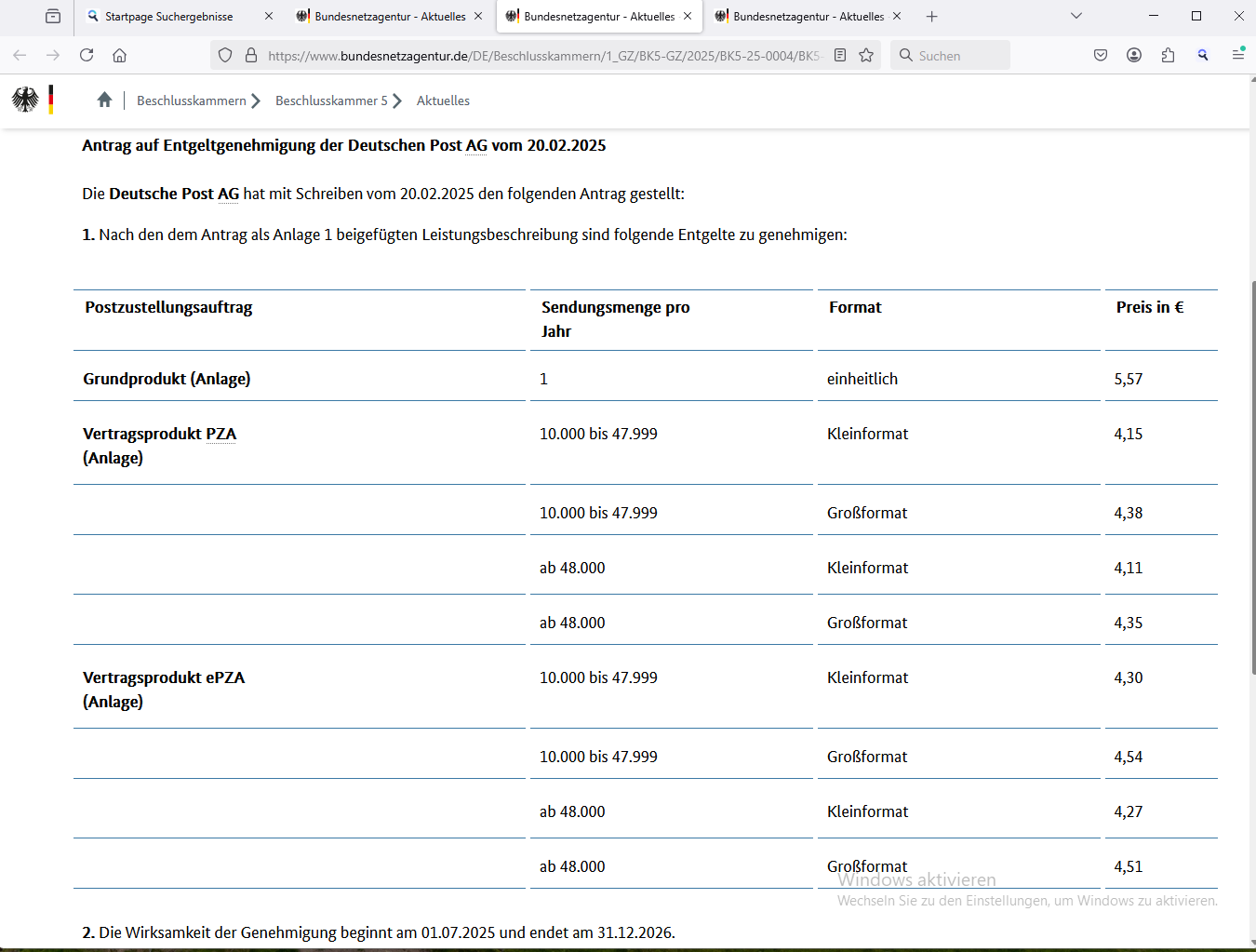Click Großformat in the 4,54 row
Viewport: 1256px width, 952px height.
pos(867,757)
